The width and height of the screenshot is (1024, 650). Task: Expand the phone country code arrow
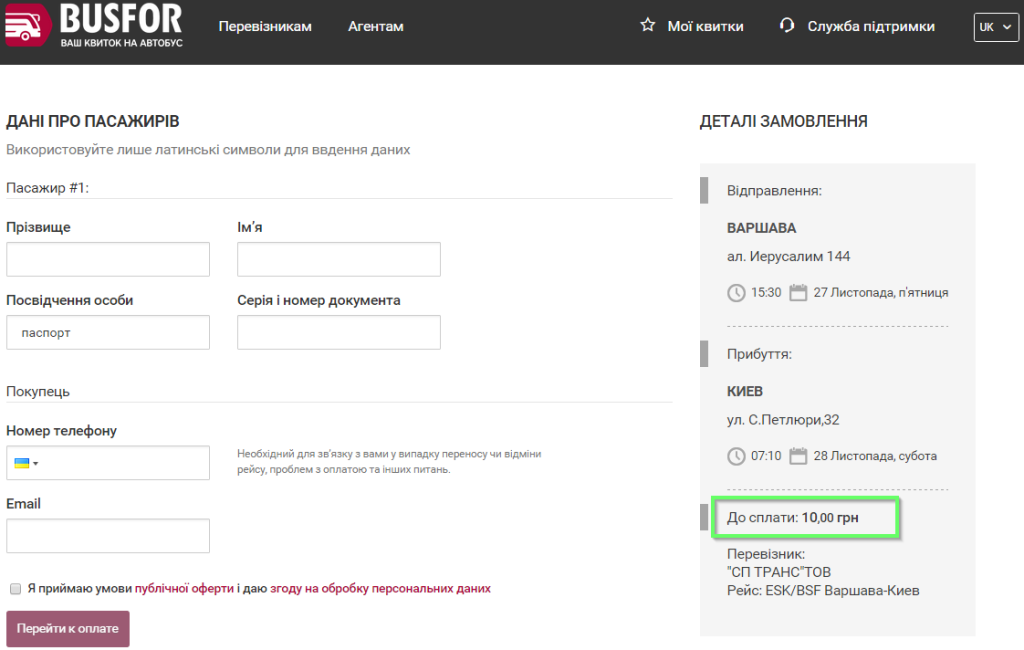pyautogui.click(x=36, y=464)
